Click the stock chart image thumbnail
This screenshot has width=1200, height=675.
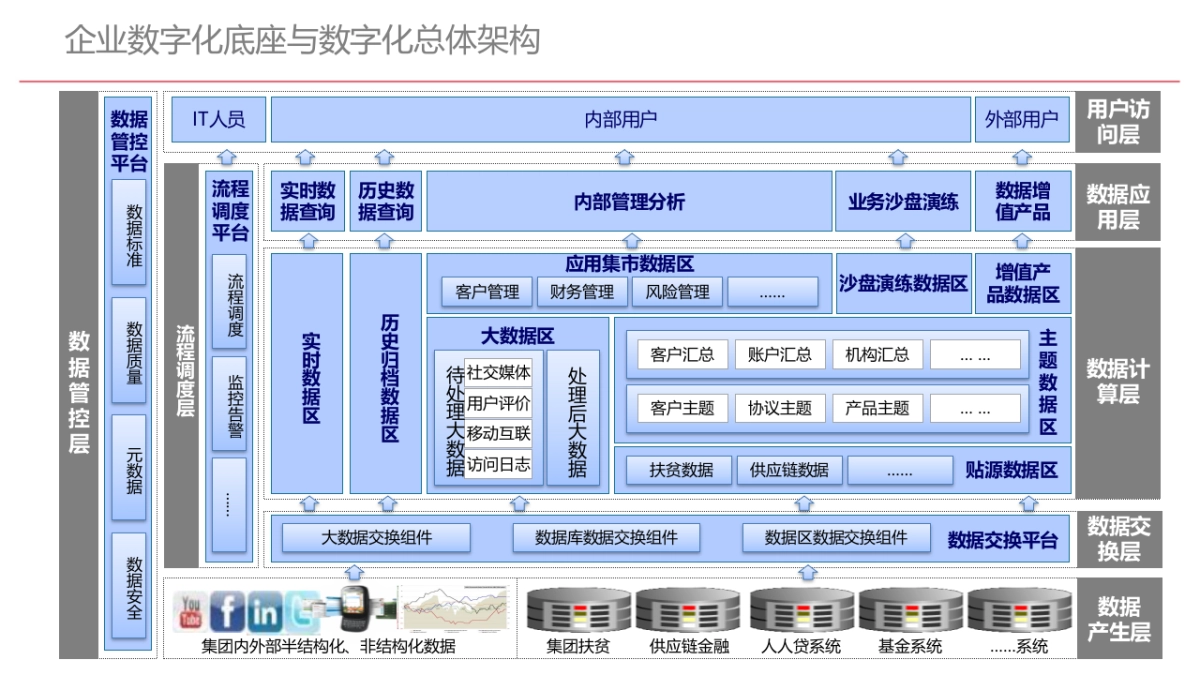click(454, 607)
